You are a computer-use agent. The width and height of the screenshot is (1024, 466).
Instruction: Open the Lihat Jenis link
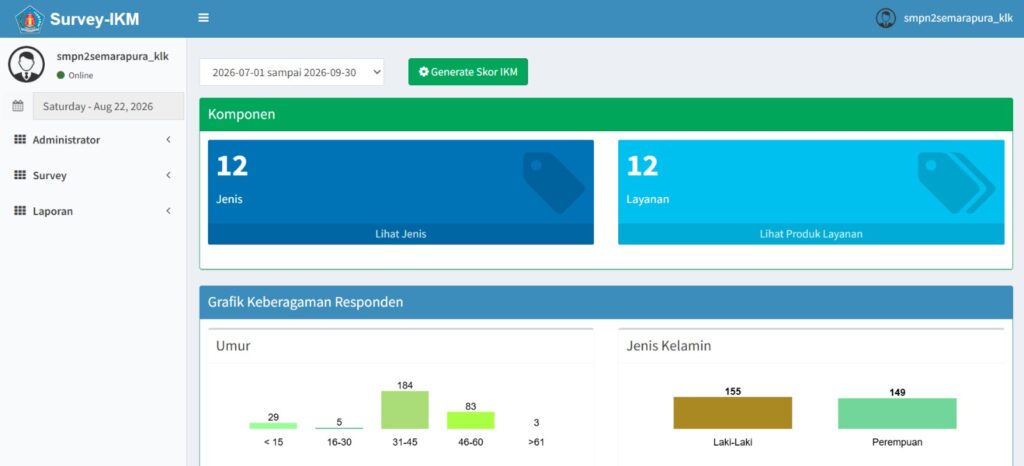click(x=401, y=234)
